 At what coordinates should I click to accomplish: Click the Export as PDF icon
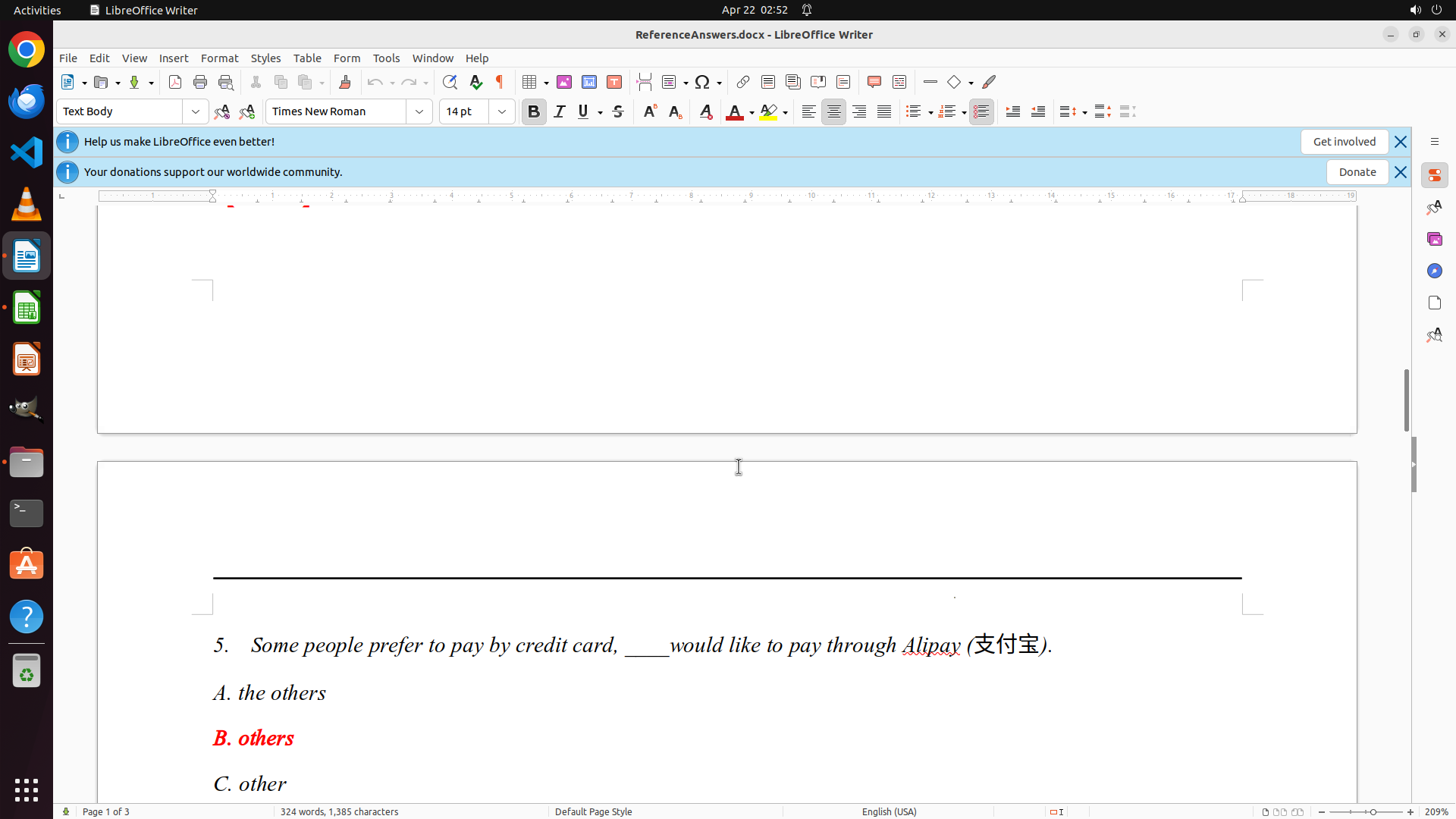[175, 82]
